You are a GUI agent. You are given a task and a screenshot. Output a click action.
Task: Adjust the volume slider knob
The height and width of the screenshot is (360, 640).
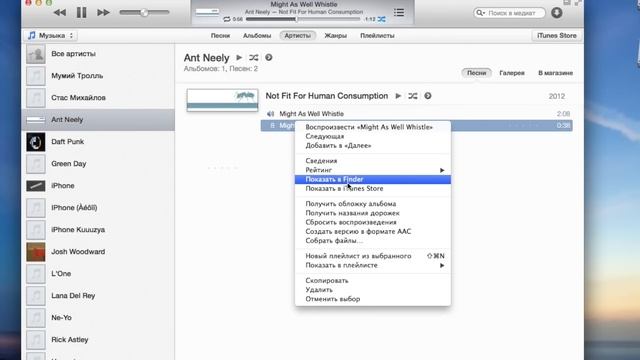[144, 13]
